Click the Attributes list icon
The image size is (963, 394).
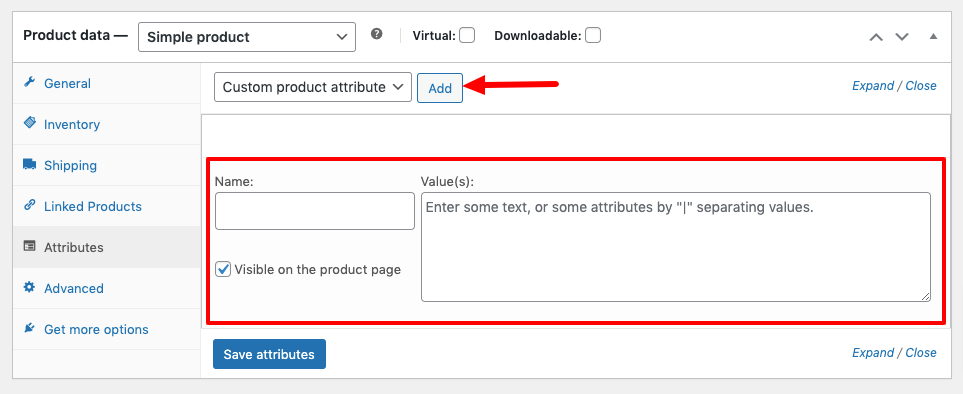coord(29,247)
